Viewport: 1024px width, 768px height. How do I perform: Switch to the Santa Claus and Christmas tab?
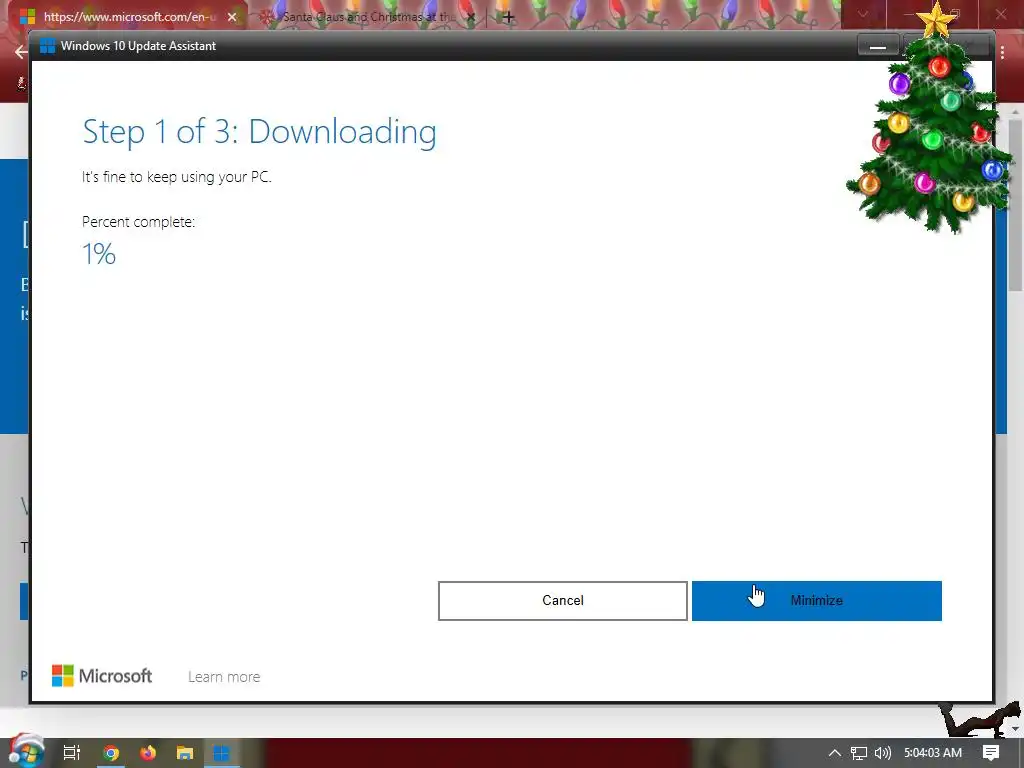369,17
